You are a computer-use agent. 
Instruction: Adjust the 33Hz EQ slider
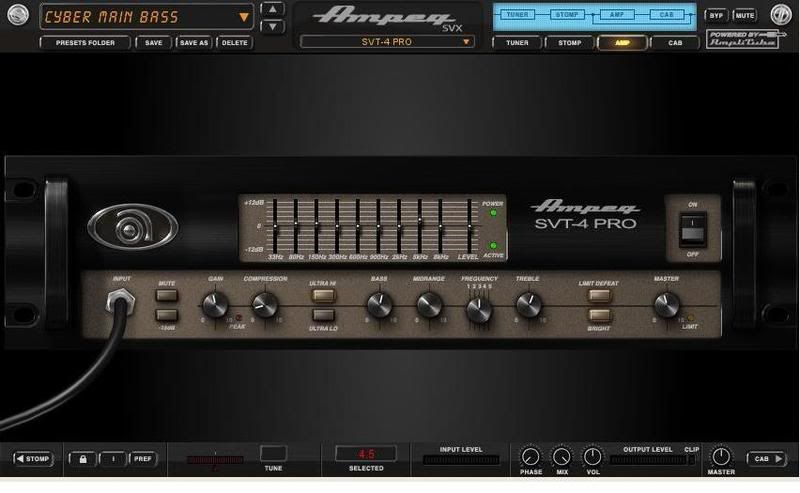(x=275, y=226)
